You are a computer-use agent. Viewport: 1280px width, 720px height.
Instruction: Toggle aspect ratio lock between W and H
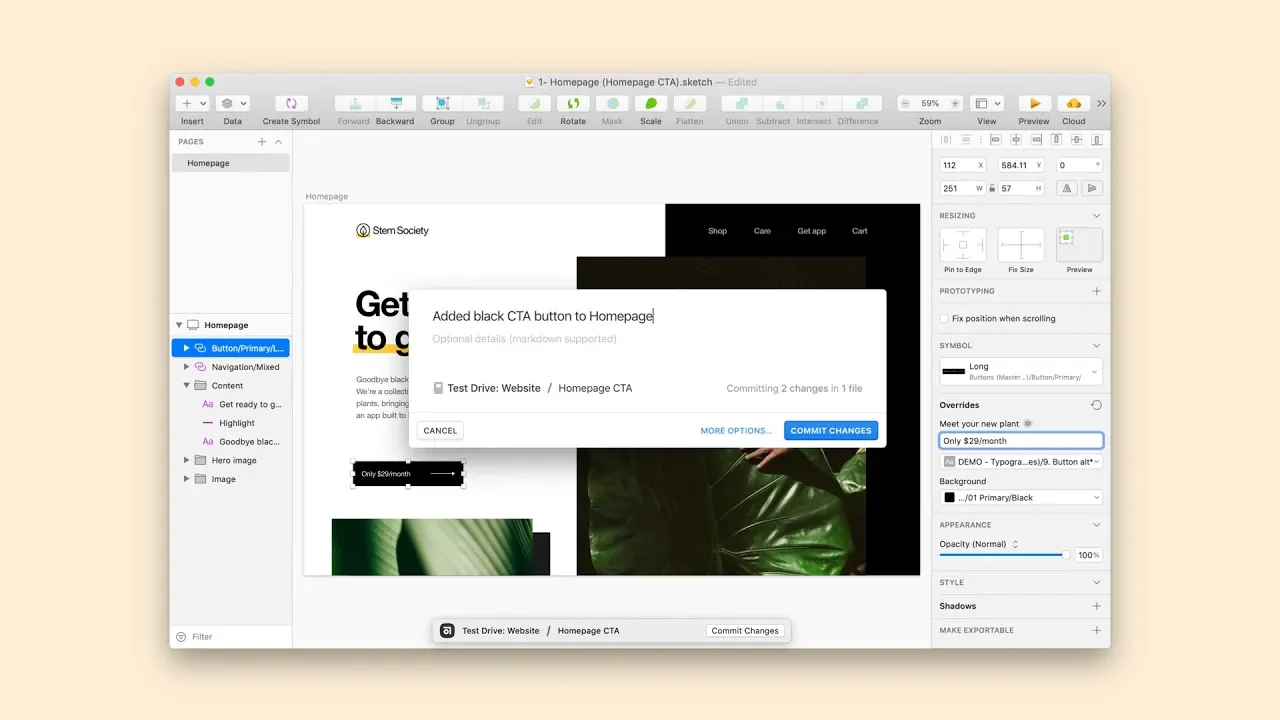click(992, 188)
